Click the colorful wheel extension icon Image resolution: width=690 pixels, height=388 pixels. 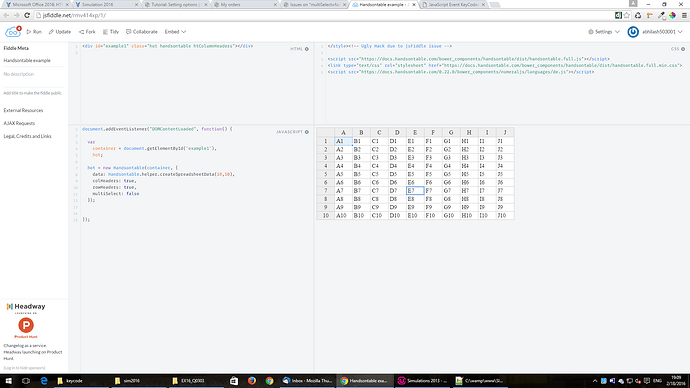pos(672,15)
